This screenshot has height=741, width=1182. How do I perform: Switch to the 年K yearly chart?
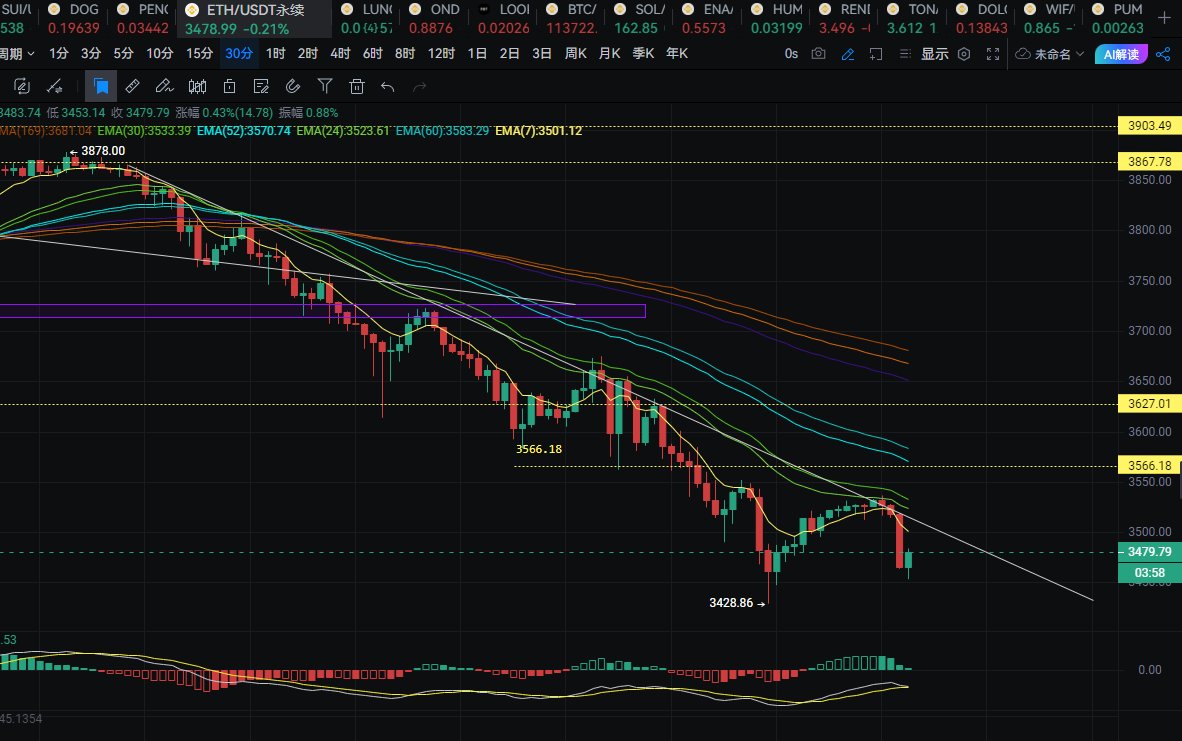677,54
